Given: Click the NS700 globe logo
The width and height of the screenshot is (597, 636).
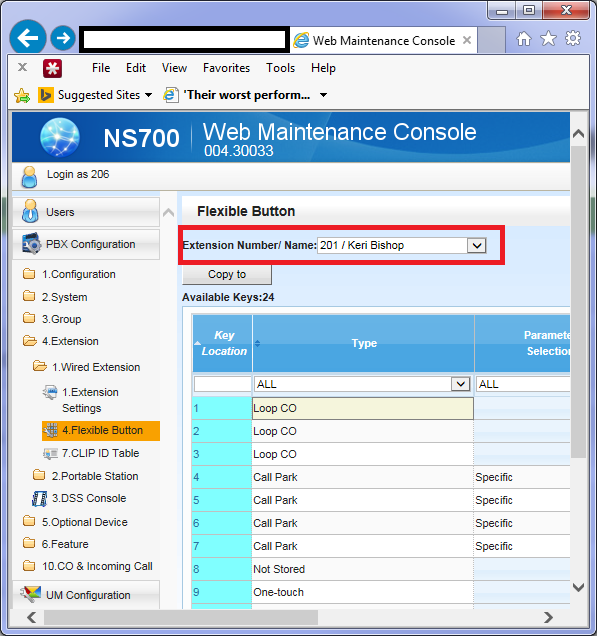Looking at the screenshot, I should [x=60, y=138].
